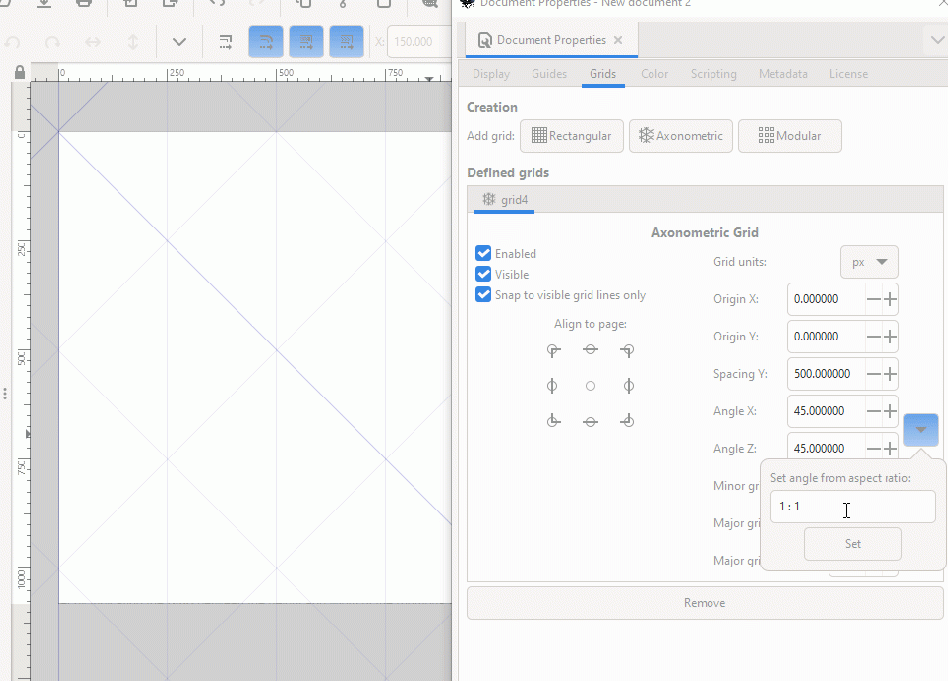Click the first blue snapping icon
948x681 pixels.
coord(265,42)
